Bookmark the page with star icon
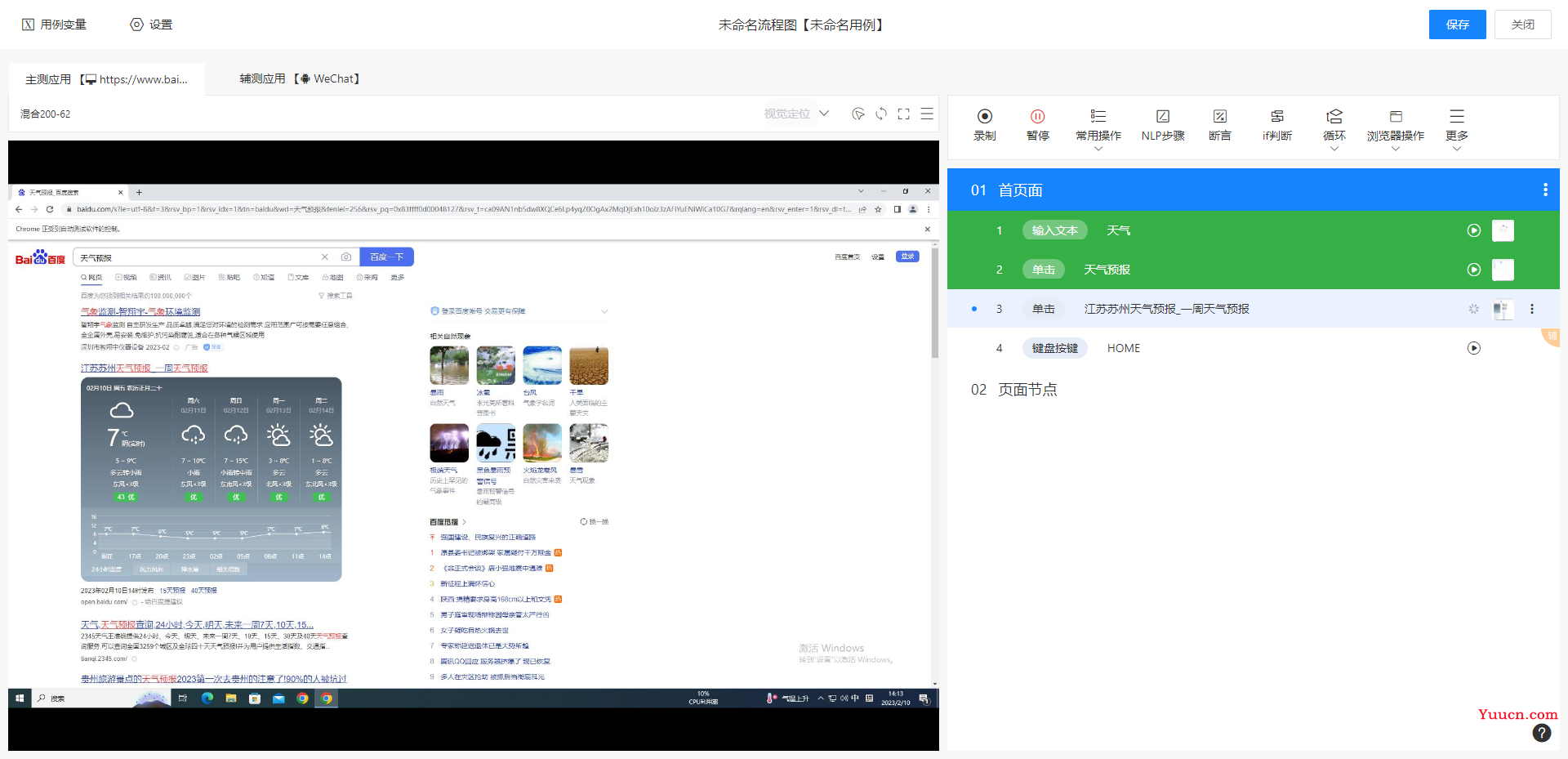The image size is (1568, 759). click(x=878, y=209)
